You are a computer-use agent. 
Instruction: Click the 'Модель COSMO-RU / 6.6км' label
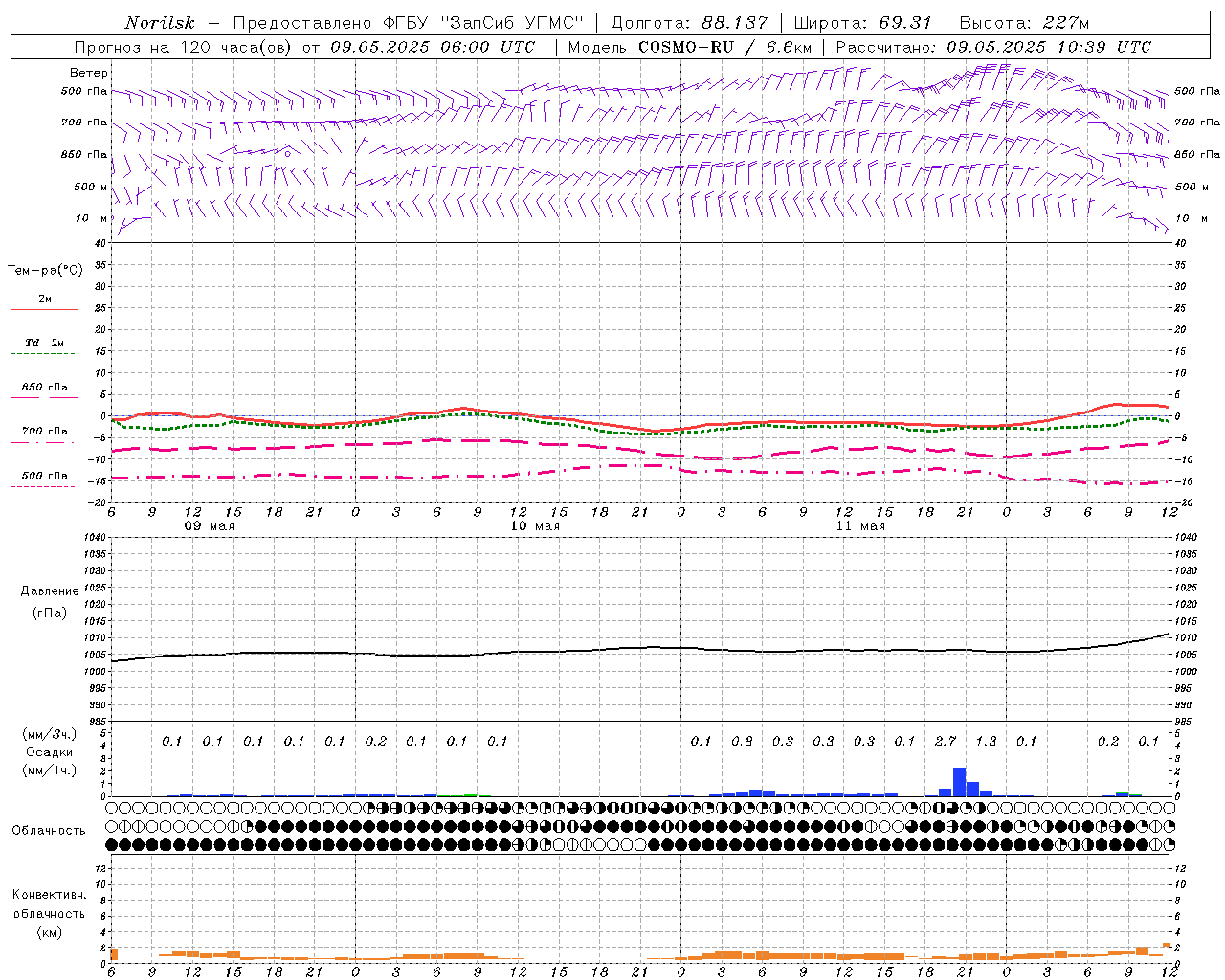[690, 47]
